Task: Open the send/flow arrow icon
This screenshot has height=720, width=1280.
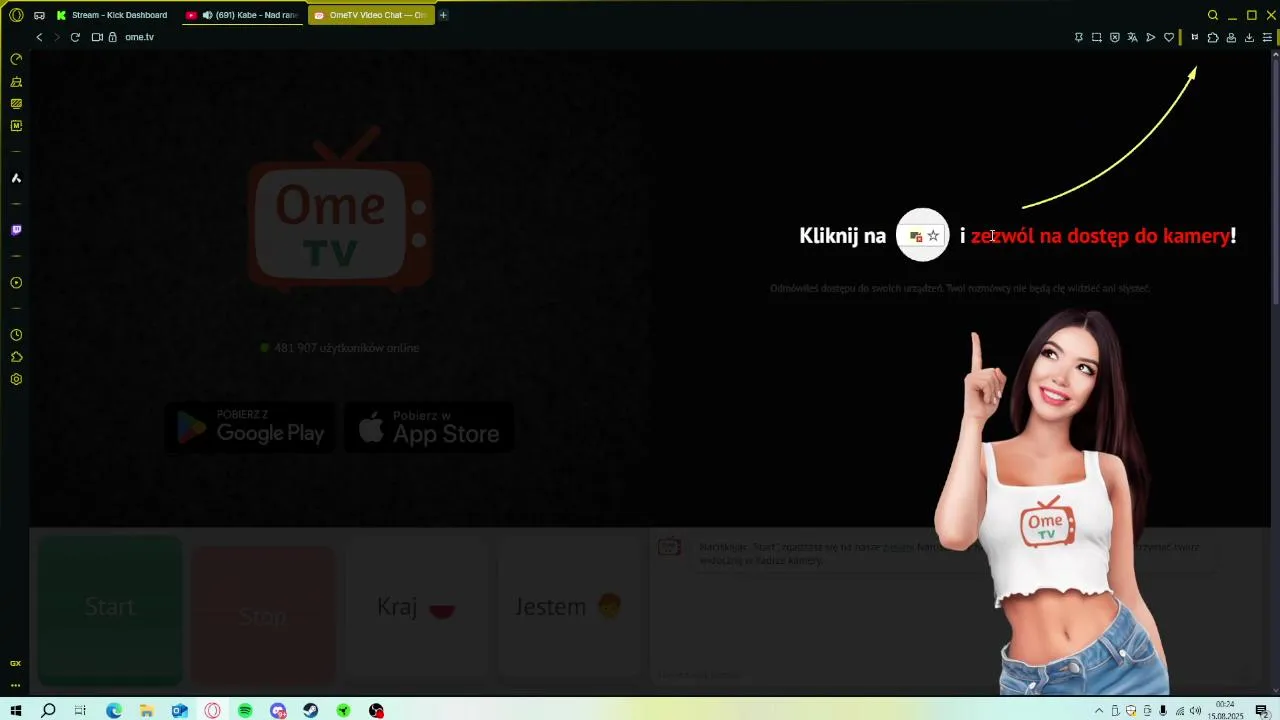Action: pyautogui.click(x=1150, y=37)
